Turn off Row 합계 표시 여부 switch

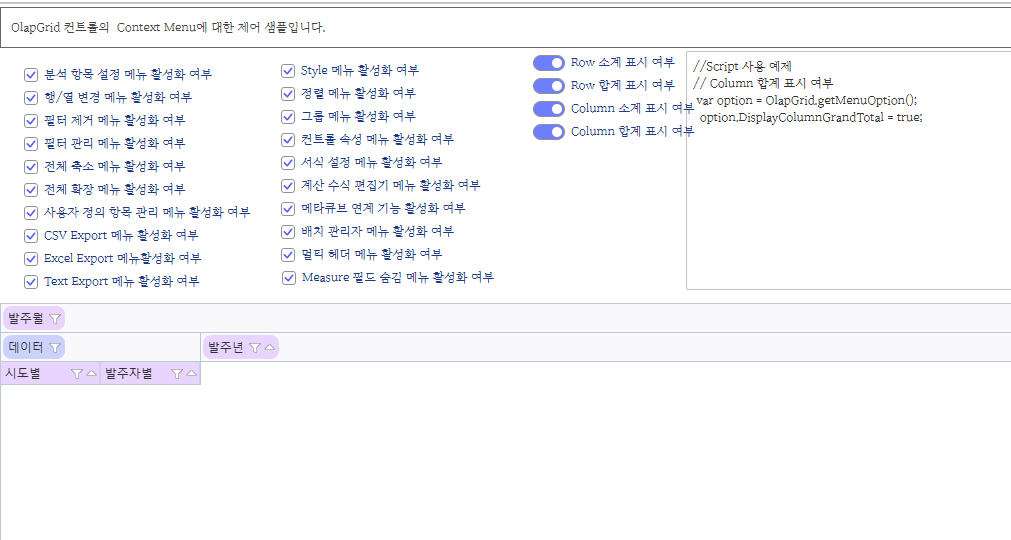pos(549,86)
